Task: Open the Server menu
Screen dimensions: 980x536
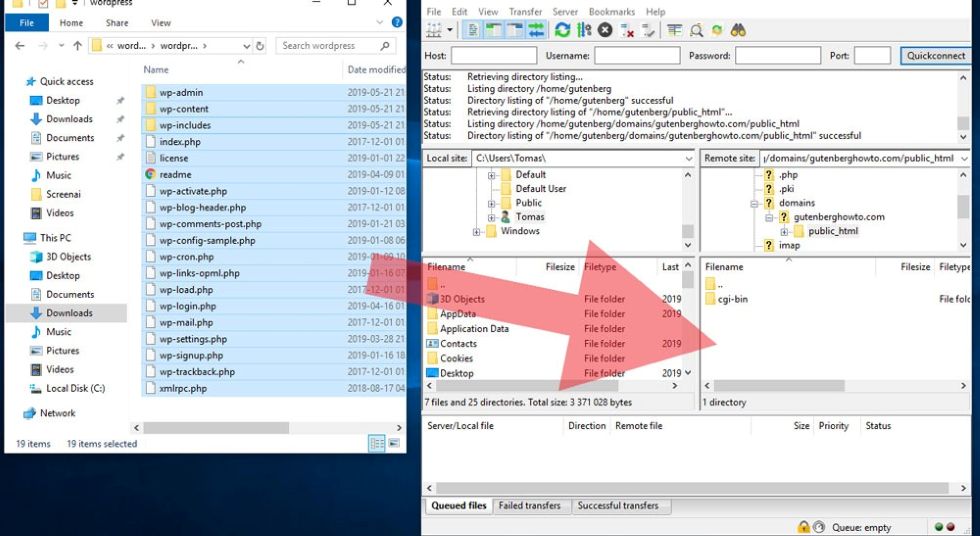Action: pyautogui.click(x=565, y=12)
